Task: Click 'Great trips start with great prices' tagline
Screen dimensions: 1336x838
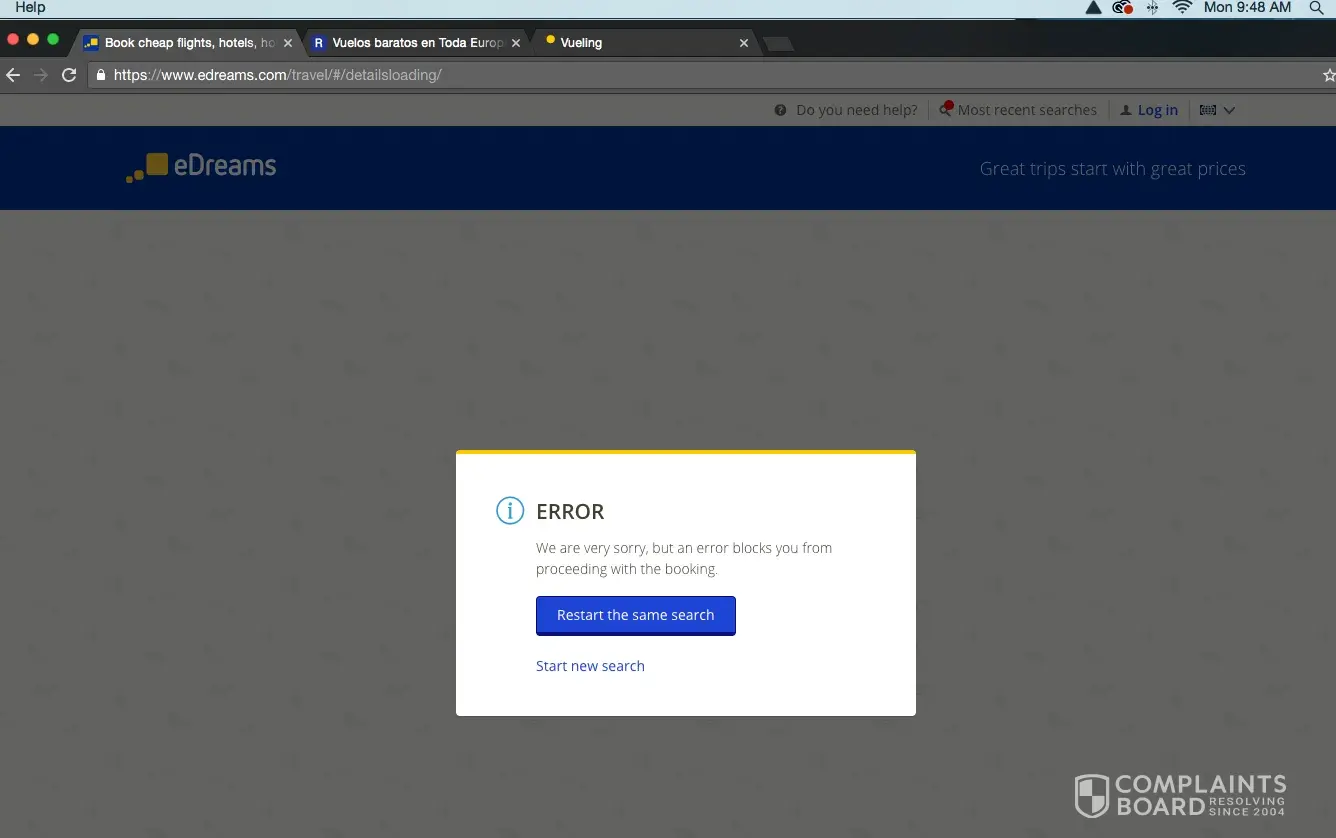Action: point(1113,169)
